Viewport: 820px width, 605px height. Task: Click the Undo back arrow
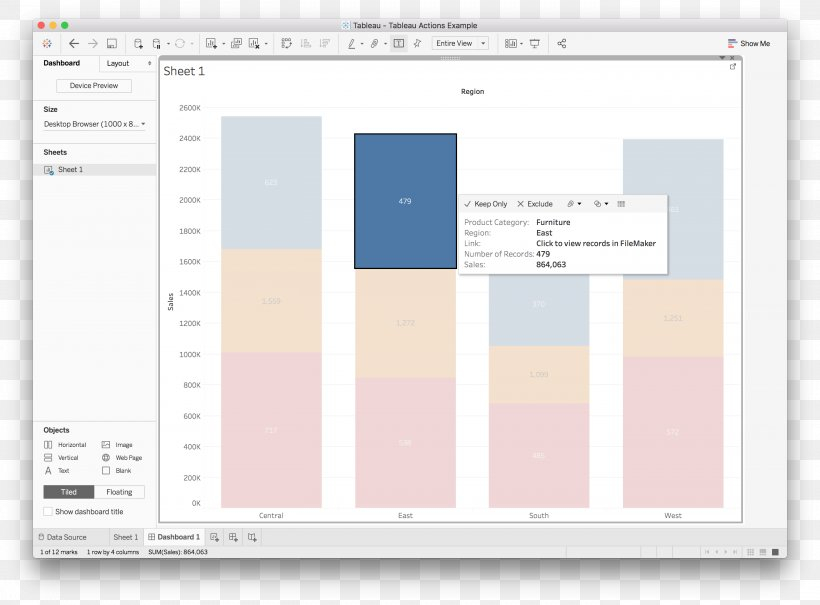click(x=74, y=43)
